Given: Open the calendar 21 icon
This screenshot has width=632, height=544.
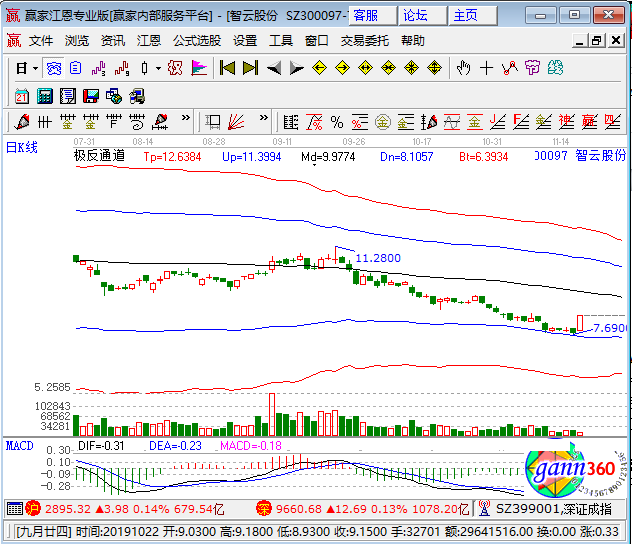Looking at the screenshot, I should (x=22, y=96).
